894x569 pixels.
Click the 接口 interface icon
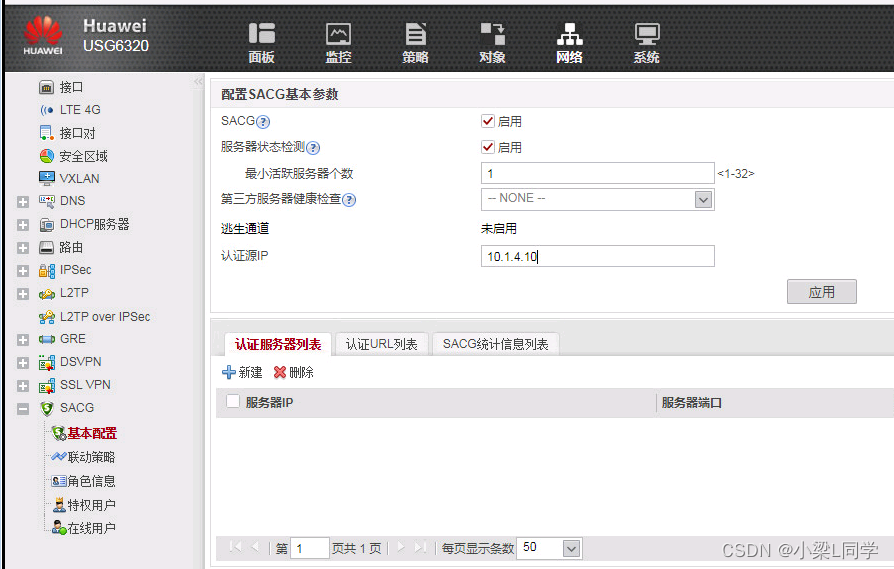(46, 87)
